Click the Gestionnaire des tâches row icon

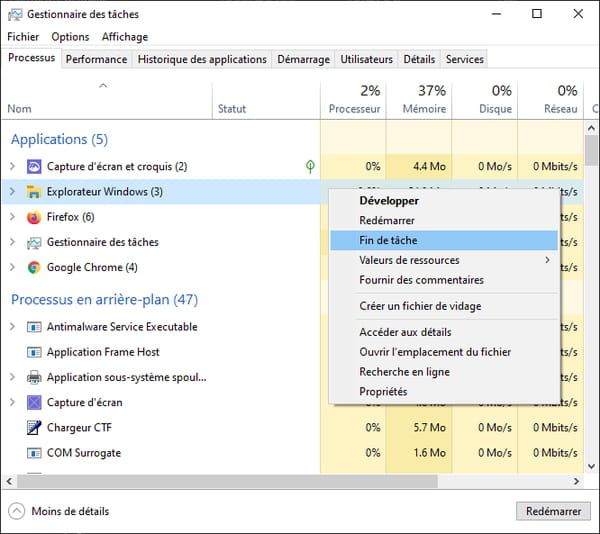[x=34, y=243]
